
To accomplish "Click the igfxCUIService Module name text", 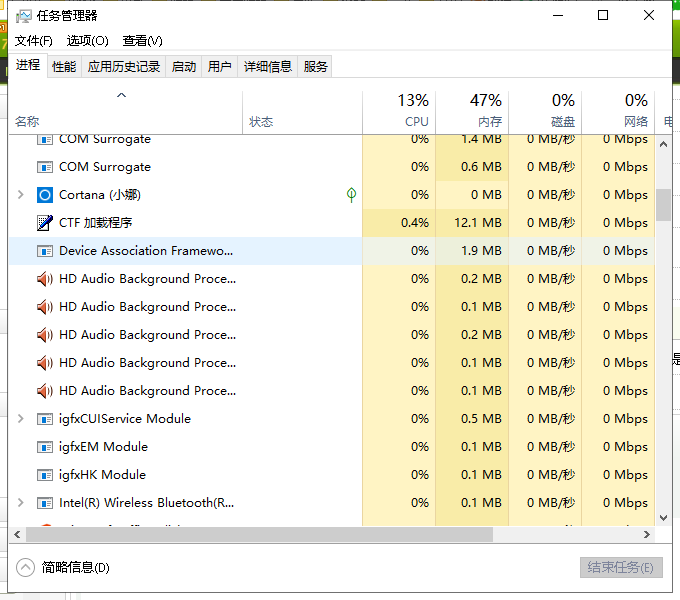I will (x=125, y=419).
